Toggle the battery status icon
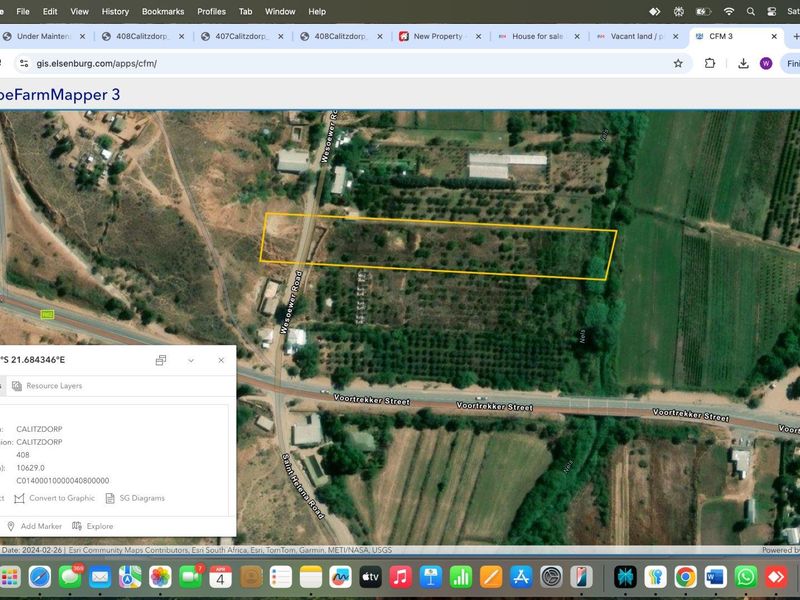The width and height of the screenshot is (800, 600). [x=703, y=12]
